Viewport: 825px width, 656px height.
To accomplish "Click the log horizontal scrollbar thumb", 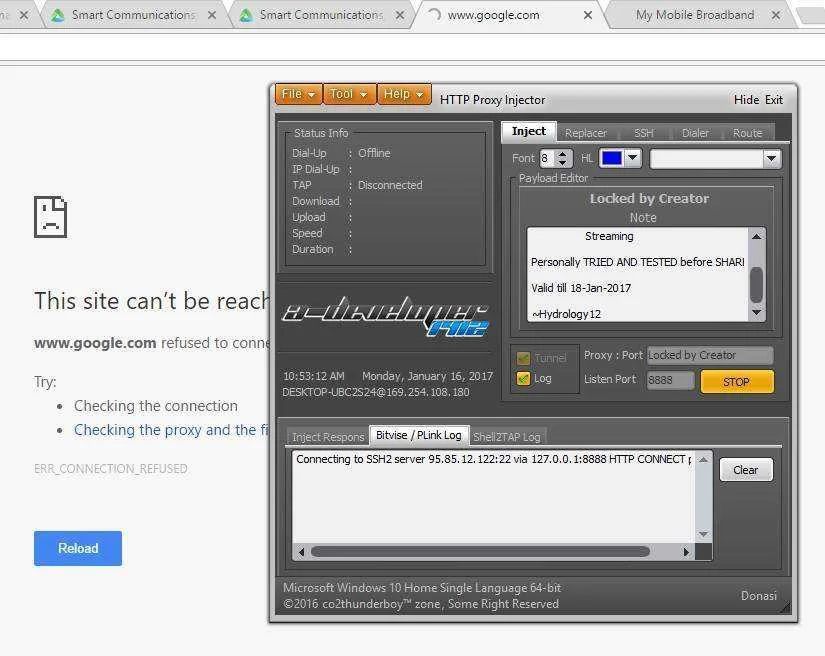I will pyautogui.click(x=480, y=551).
